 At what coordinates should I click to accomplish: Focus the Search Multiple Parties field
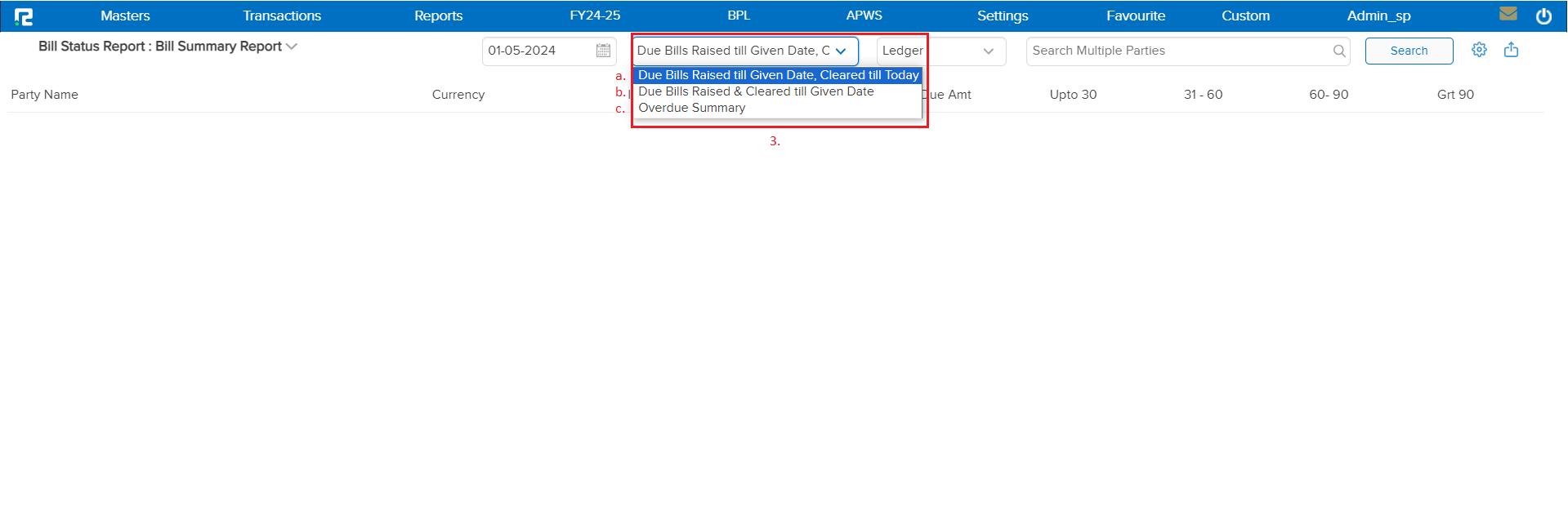(x=1177, y=51)
